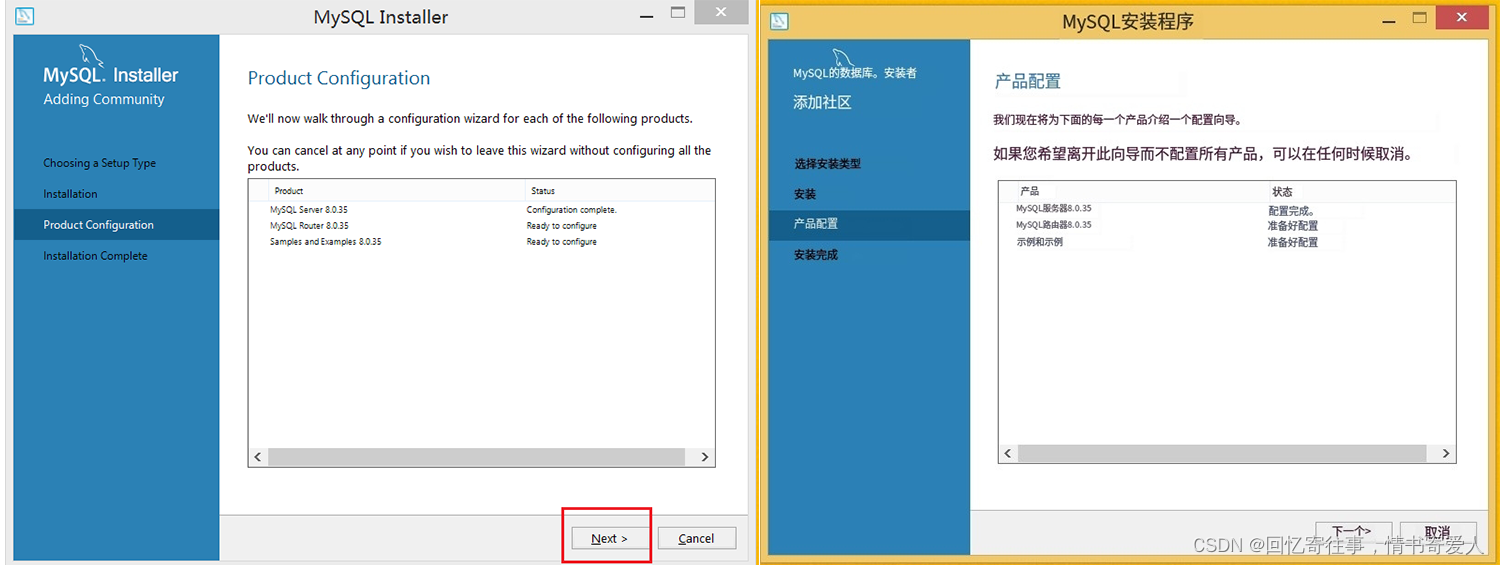
Task: Select 安装 step in Chinese window
Action: [x=805, y=194]
